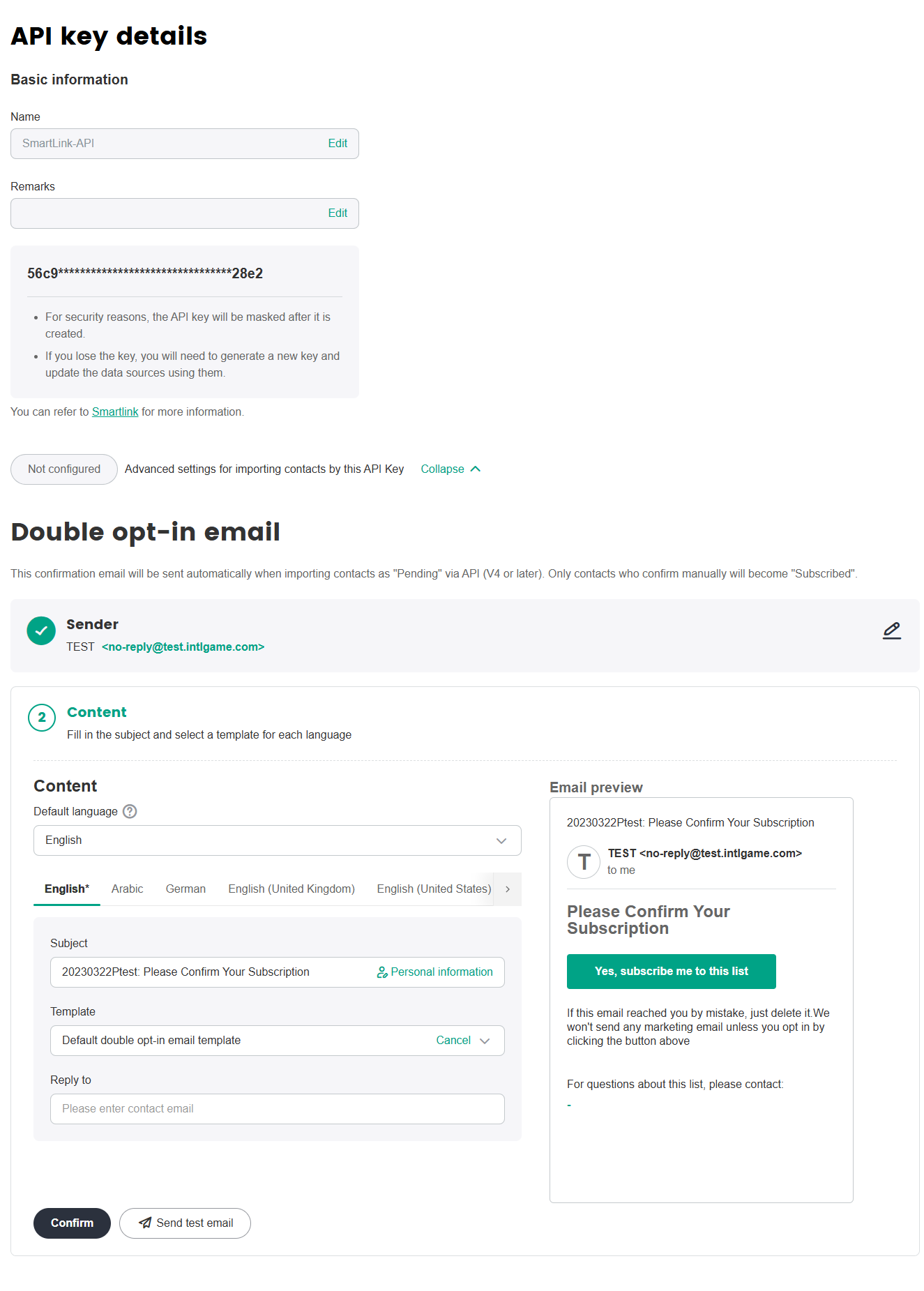Open the Default language dropdown
Viewport: 924px width, 1291px height.
[x=277, y=840]
